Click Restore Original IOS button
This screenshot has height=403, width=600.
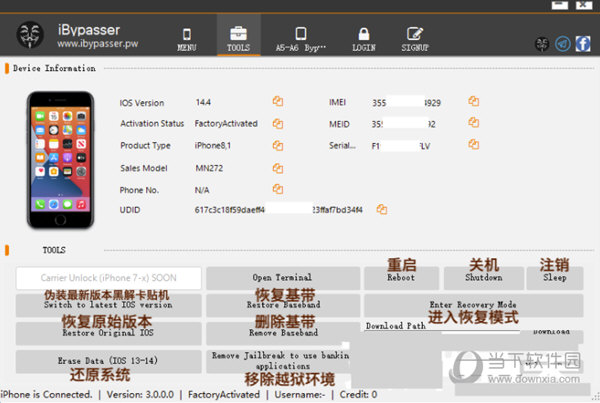tap(109, 333)
